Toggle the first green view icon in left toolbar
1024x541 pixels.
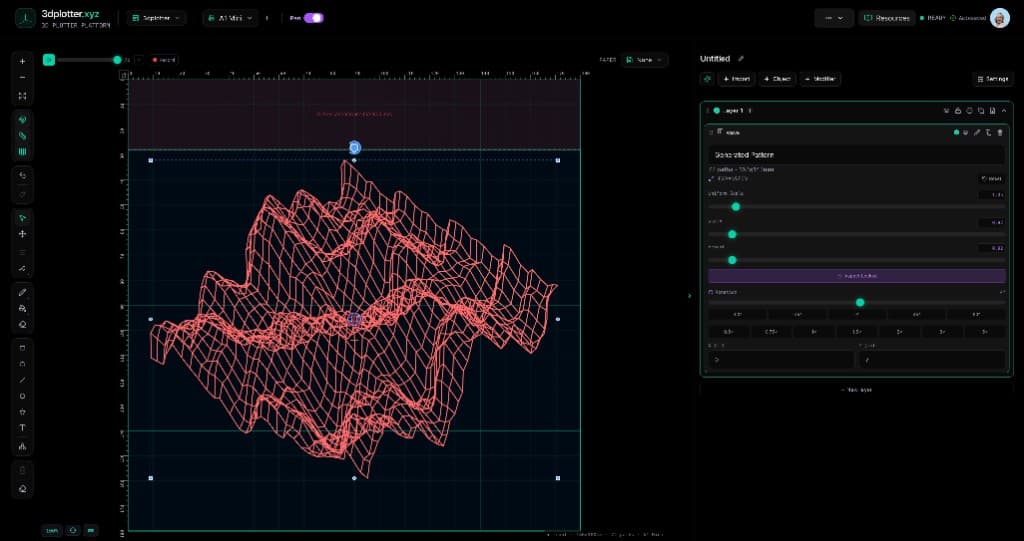pos(23,120)
